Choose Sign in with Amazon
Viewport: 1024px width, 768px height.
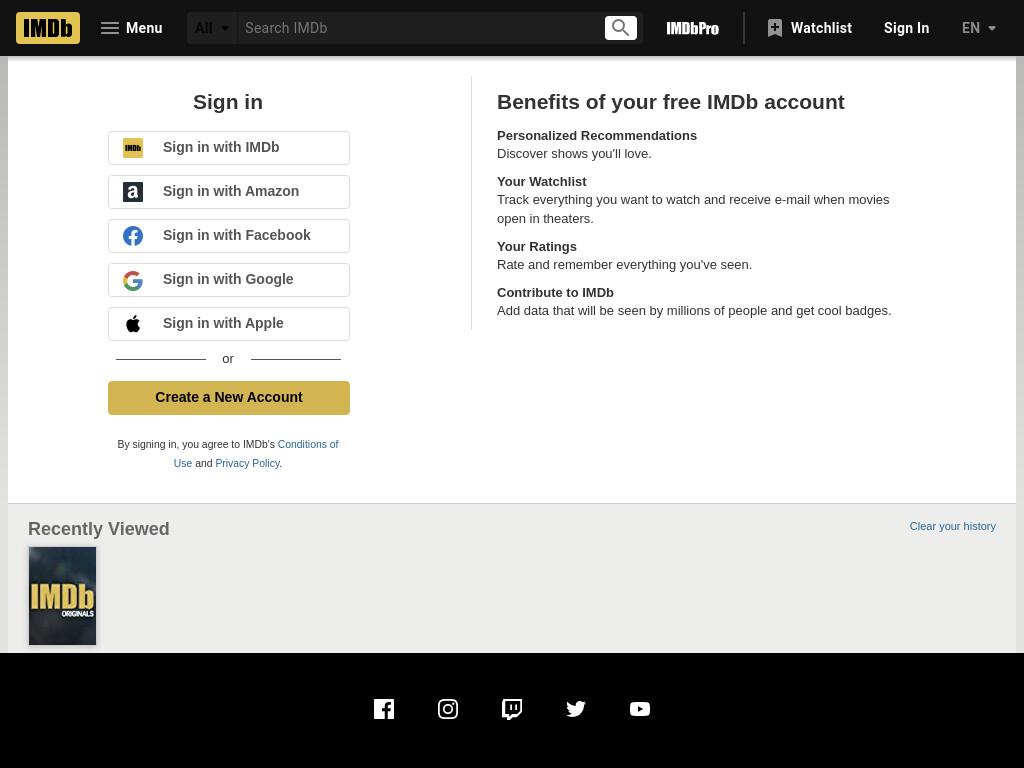point(229,192)
